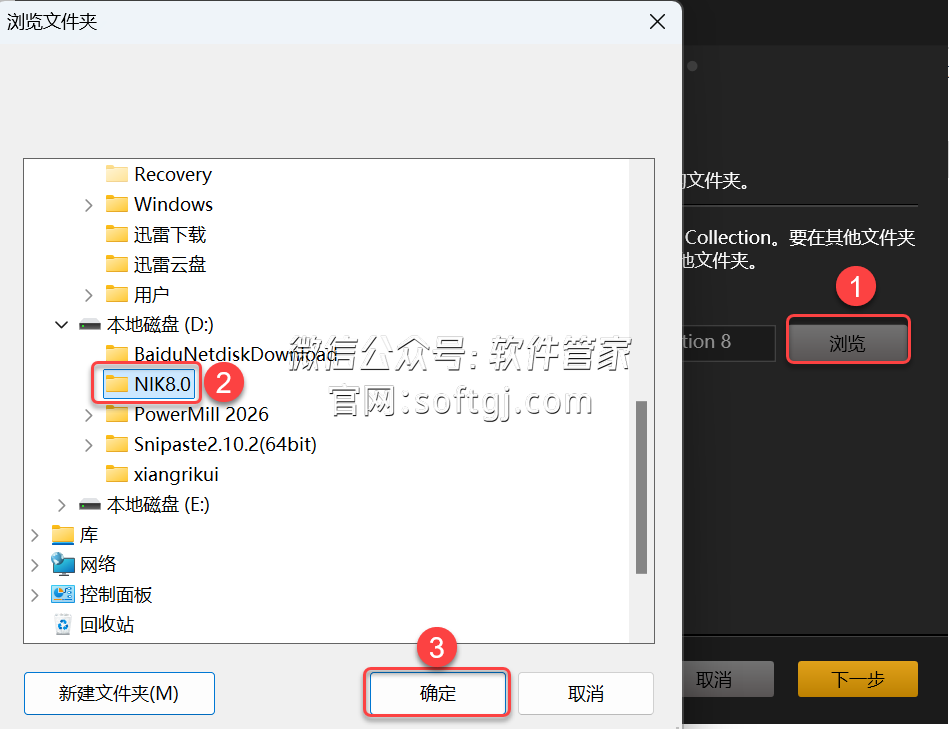Click the 本地磁盘 (D:) drive icon

tap(90, 325)
